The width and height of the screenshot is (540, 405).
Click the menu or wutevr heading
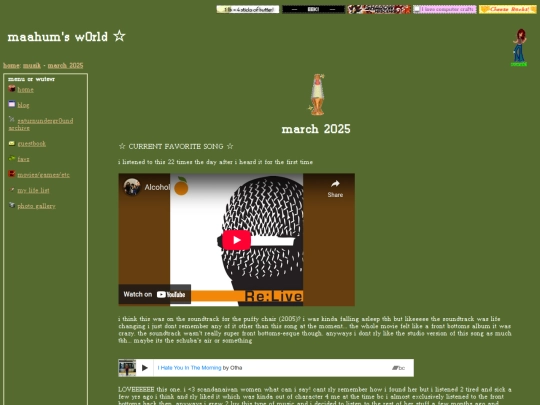(31, 79)
